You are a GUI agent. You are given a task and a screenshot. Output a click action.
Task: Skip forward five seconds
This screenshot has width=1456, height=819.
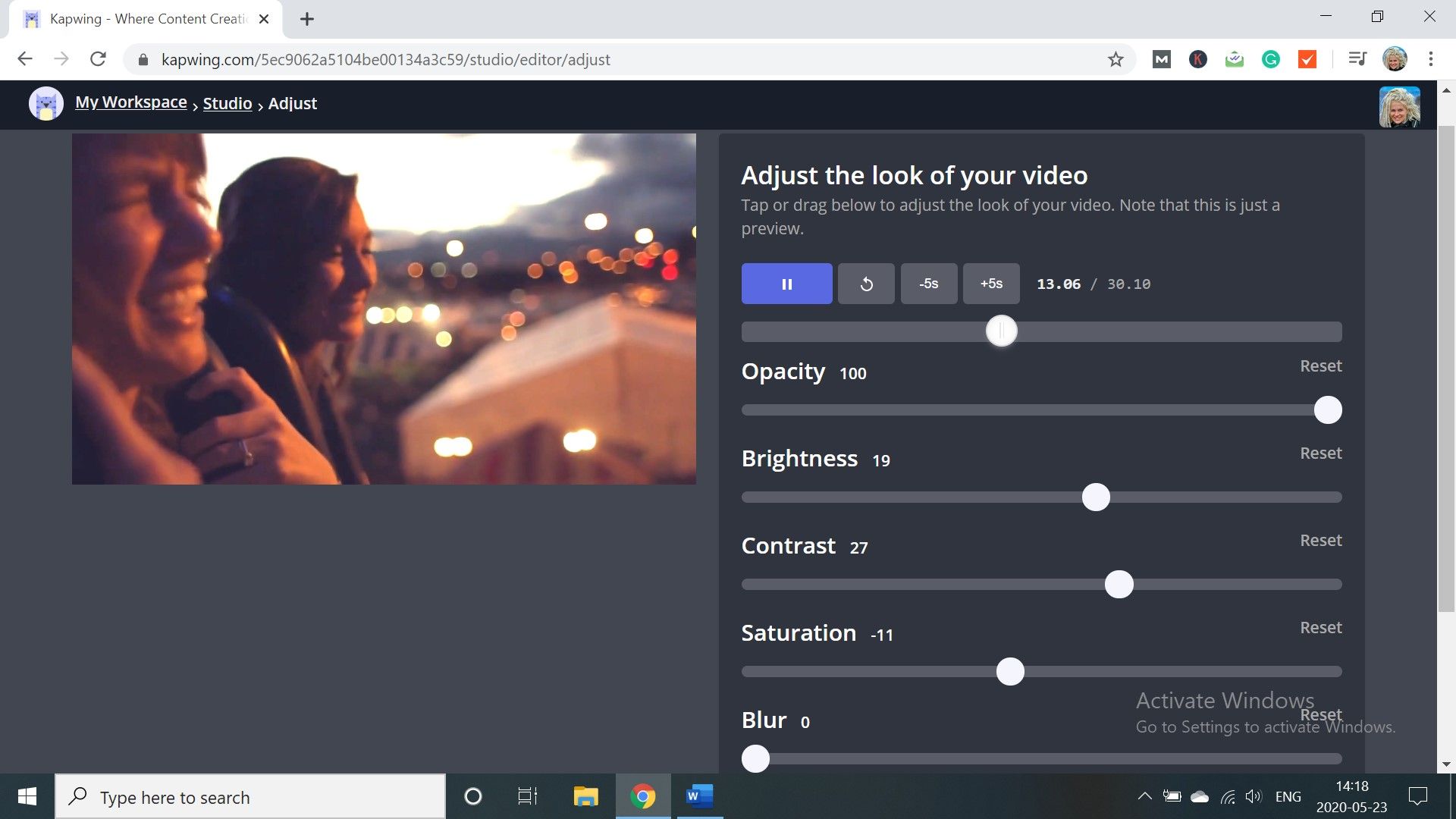pyautogui.click(x=990, y=284)
